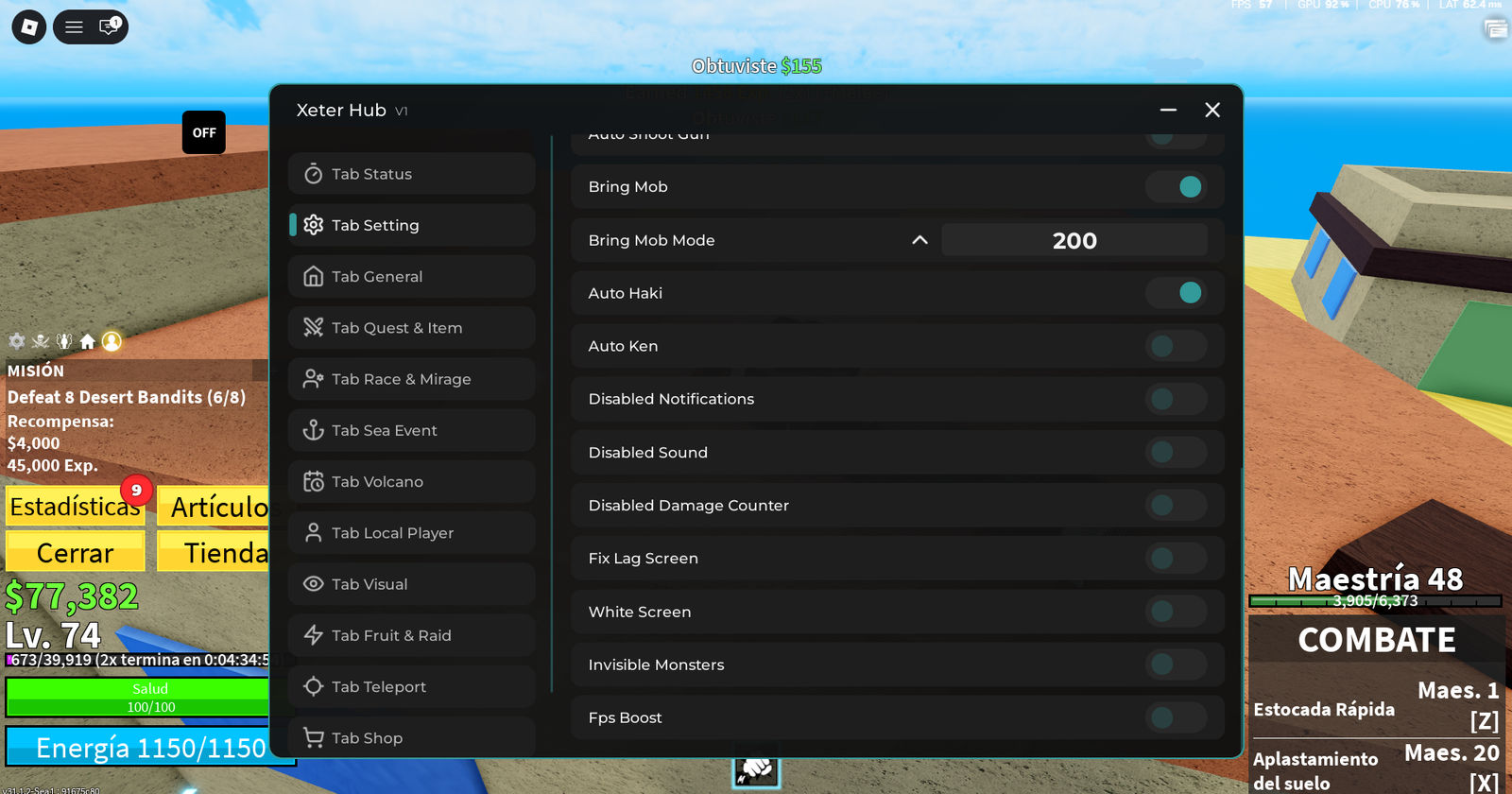
Task: Turn on White Screen toggle
Action: [1177, 612]
